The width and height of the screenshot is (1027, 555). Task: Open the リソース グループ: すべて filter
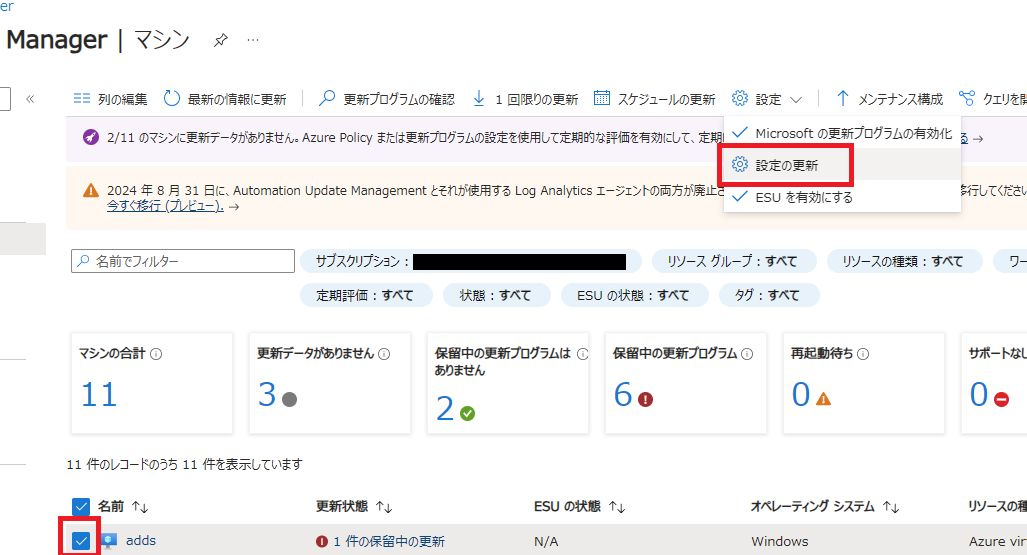click(x=734, y=261)
